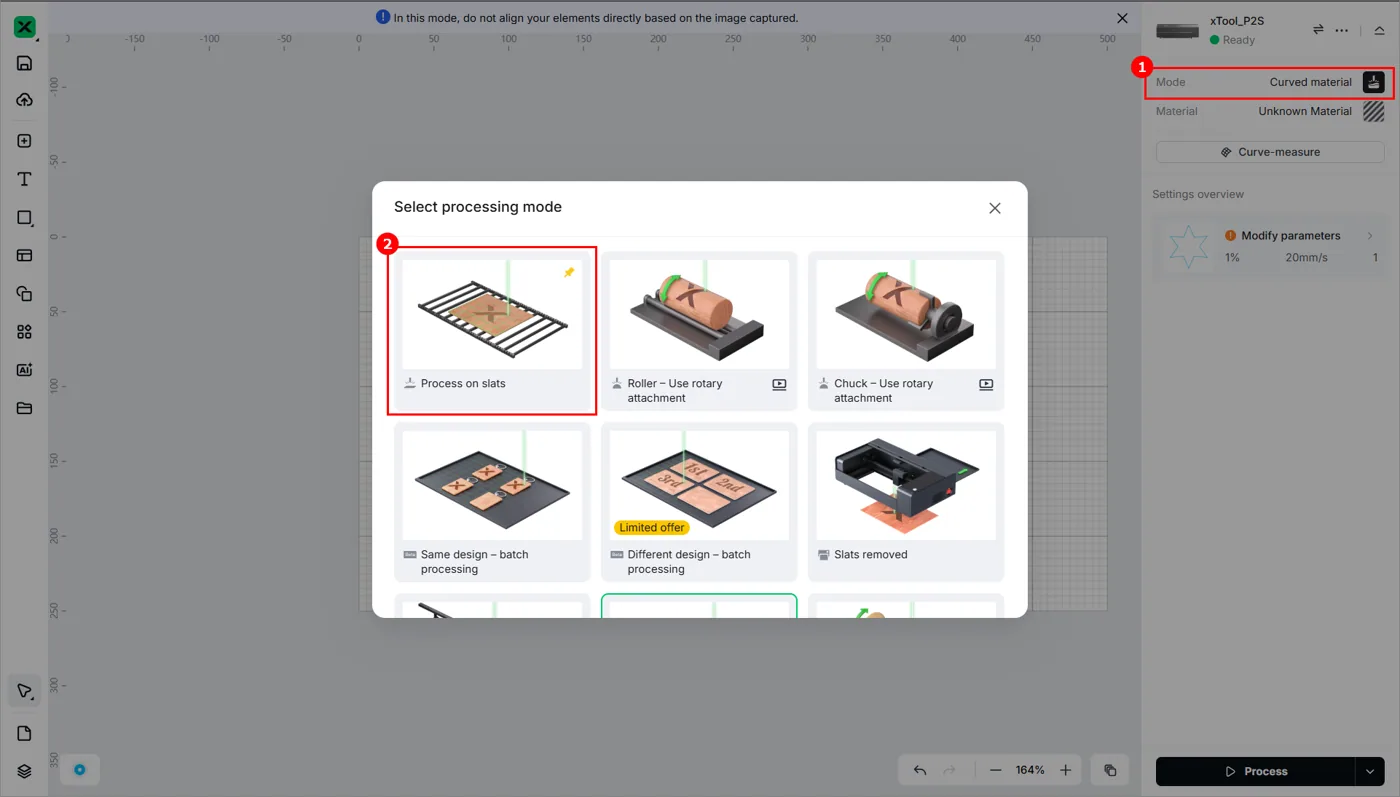1400x797 pixels.
Task: Start job with Process button
Action: click(1256, 771)
